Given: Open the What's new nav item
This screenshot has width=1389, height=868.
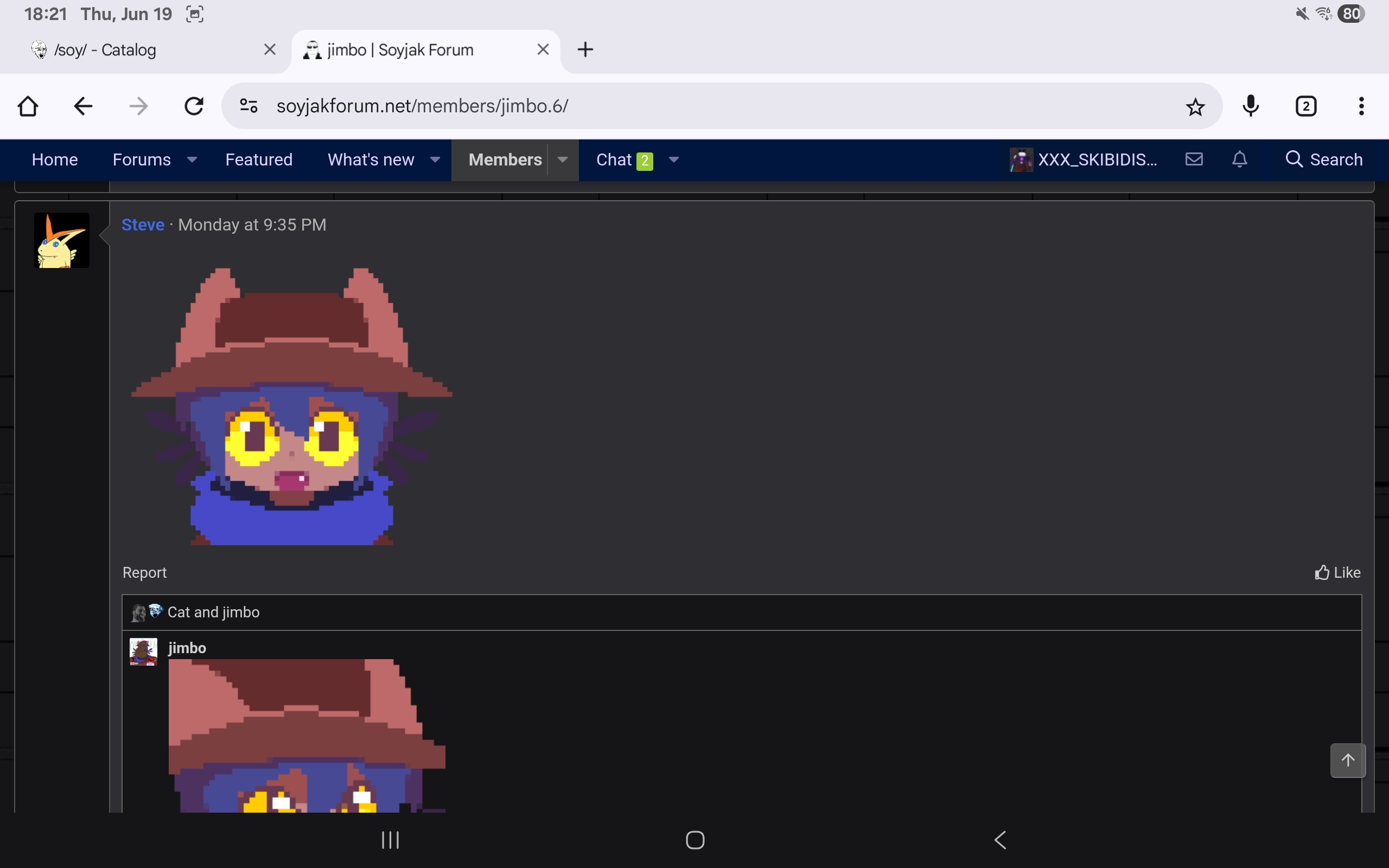Looking at the screenshot, I should click(371, 159).
